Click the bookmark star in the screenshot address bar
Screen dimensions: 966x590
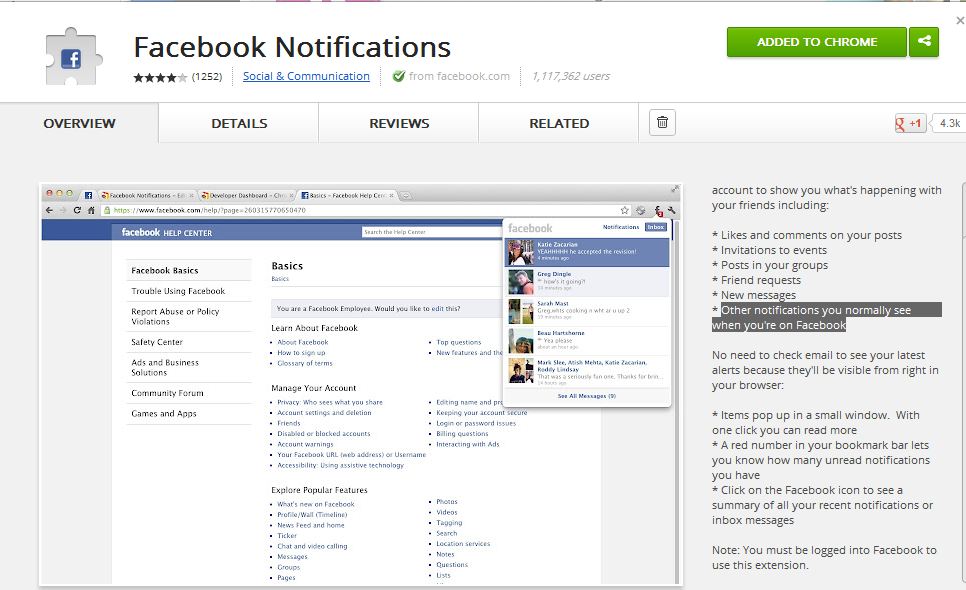pos(622,210)
